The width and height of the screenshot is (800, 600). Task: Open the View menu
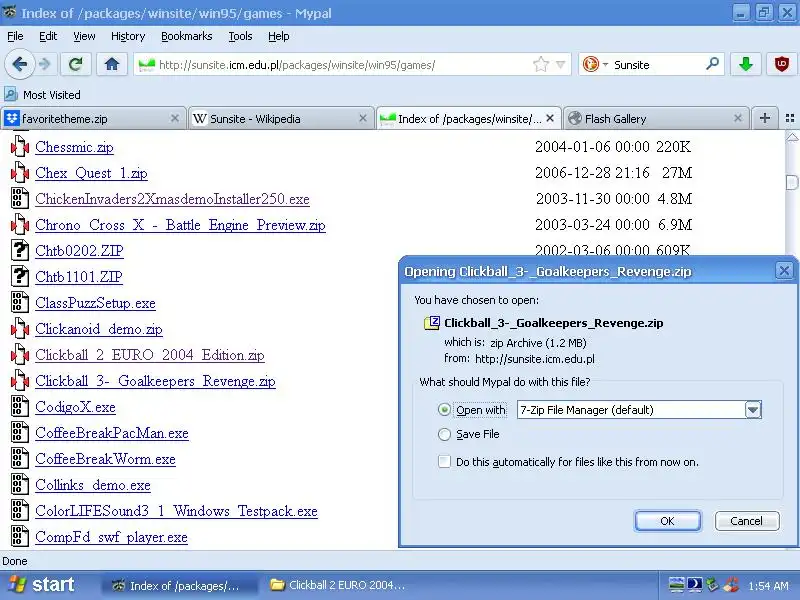tap(84, 36)
